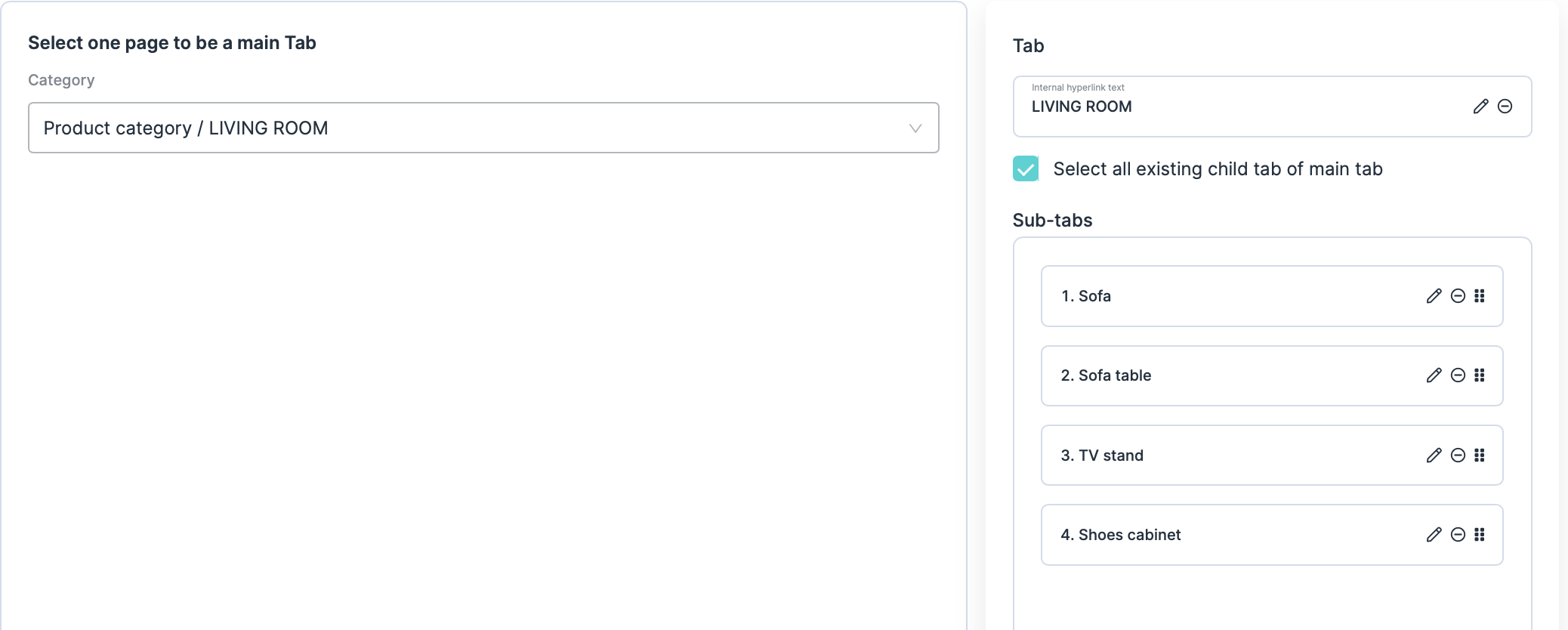This screenshot has width=1568, height=630.
Task: Edit the TV stand sub-tab
Action: tap(1434, 456)
